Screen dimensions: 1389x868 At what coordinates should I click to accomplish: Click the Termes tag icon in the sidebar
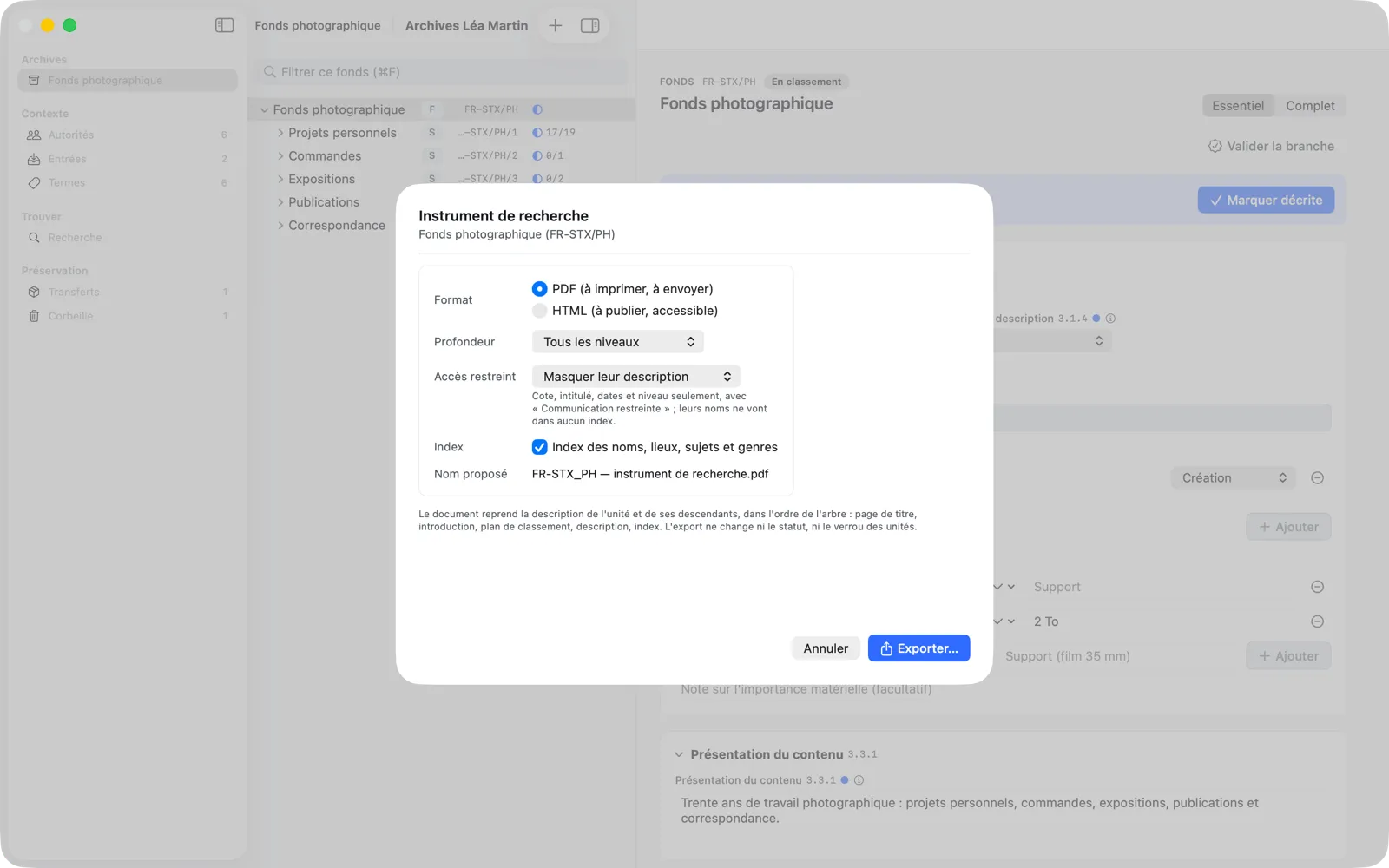click(34, 183)
